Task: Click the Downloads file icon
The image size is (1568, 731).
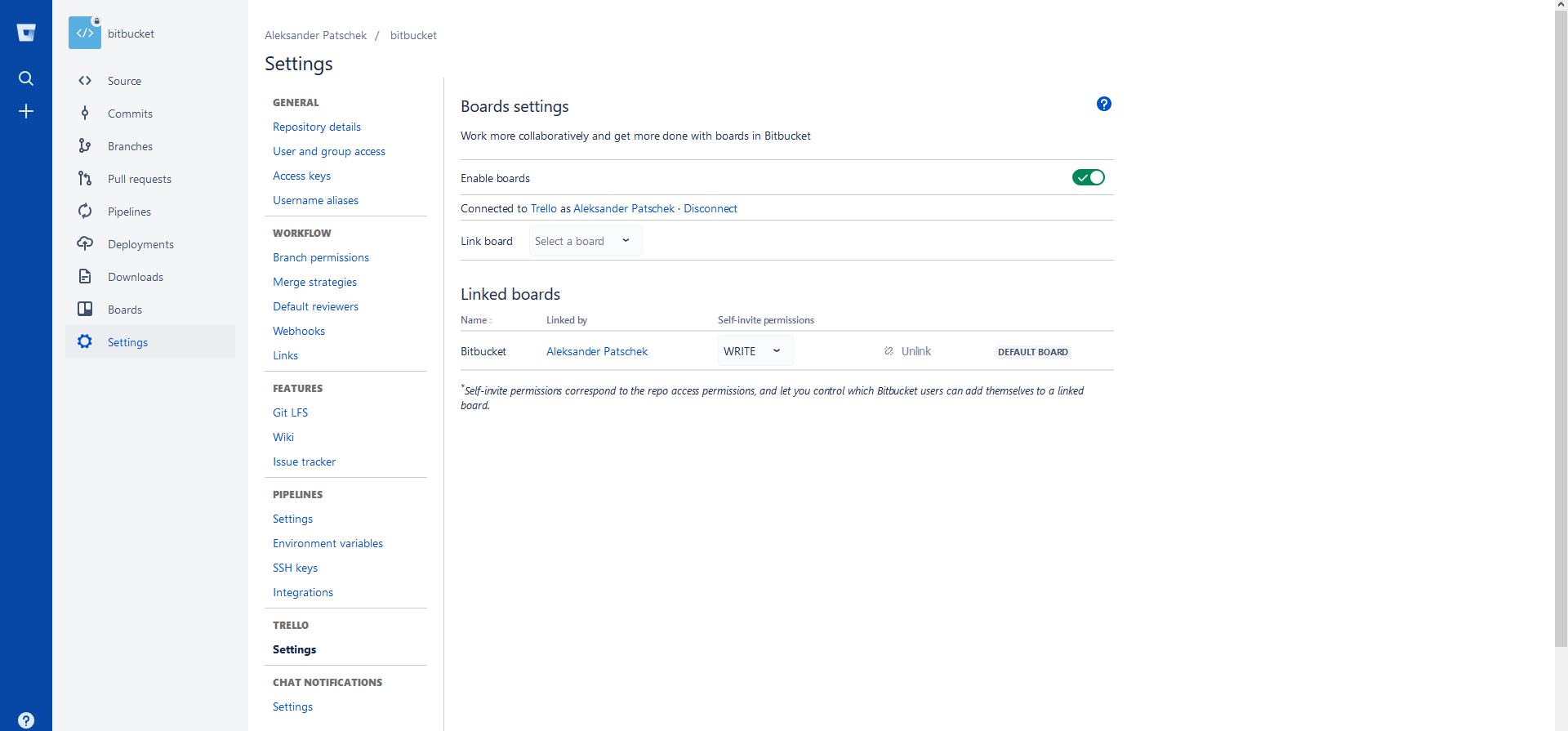Action: tap(85, 276)
